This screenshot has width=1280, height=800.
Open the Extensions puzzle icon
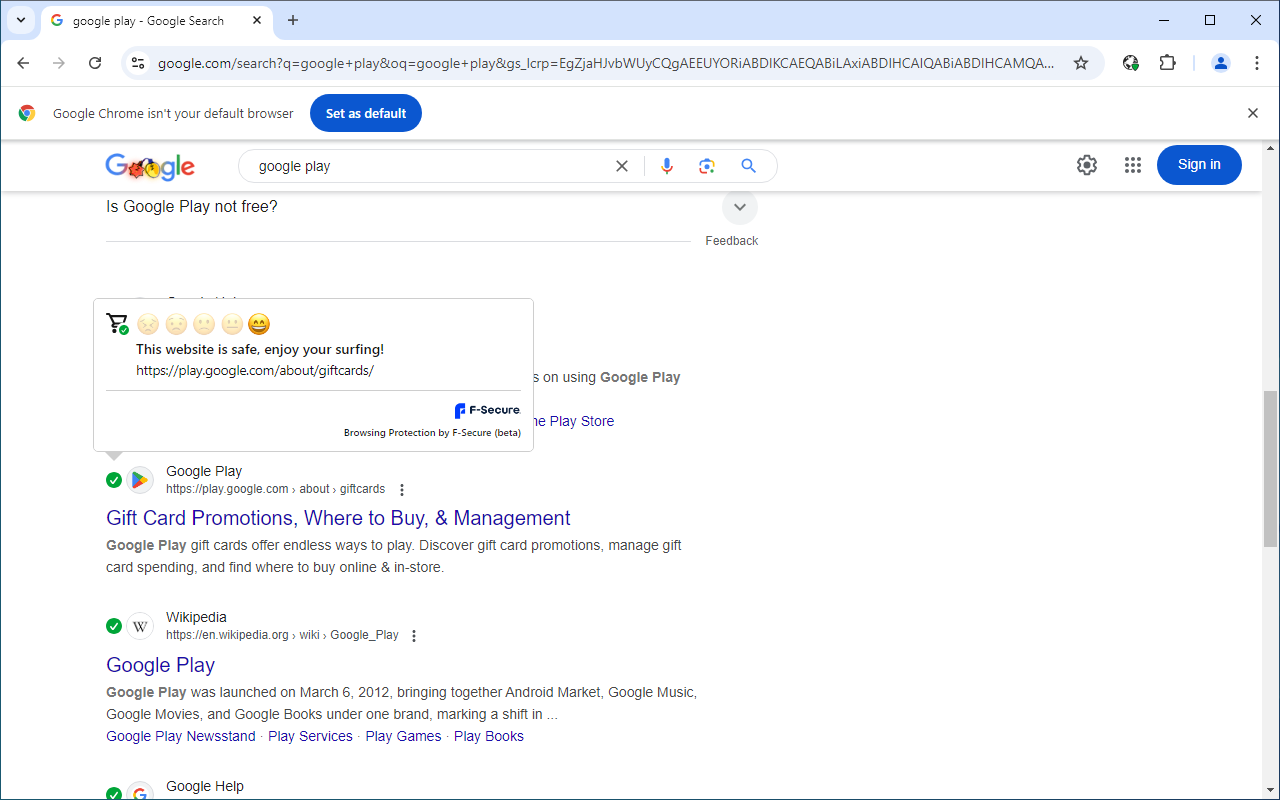(x=1167, y=63)
